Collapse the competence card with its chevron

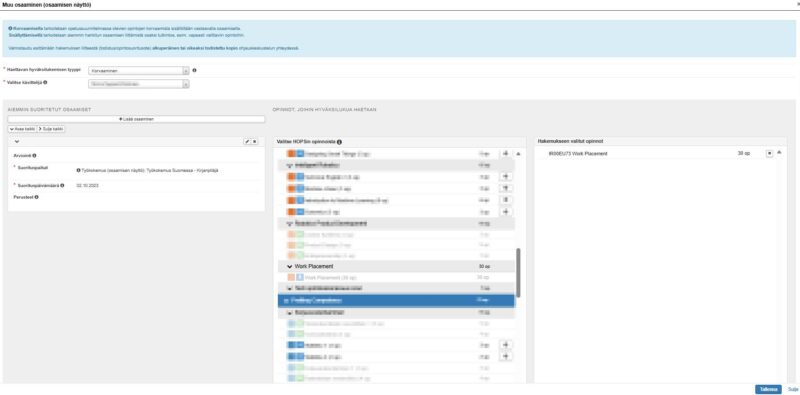coord(17,141)
